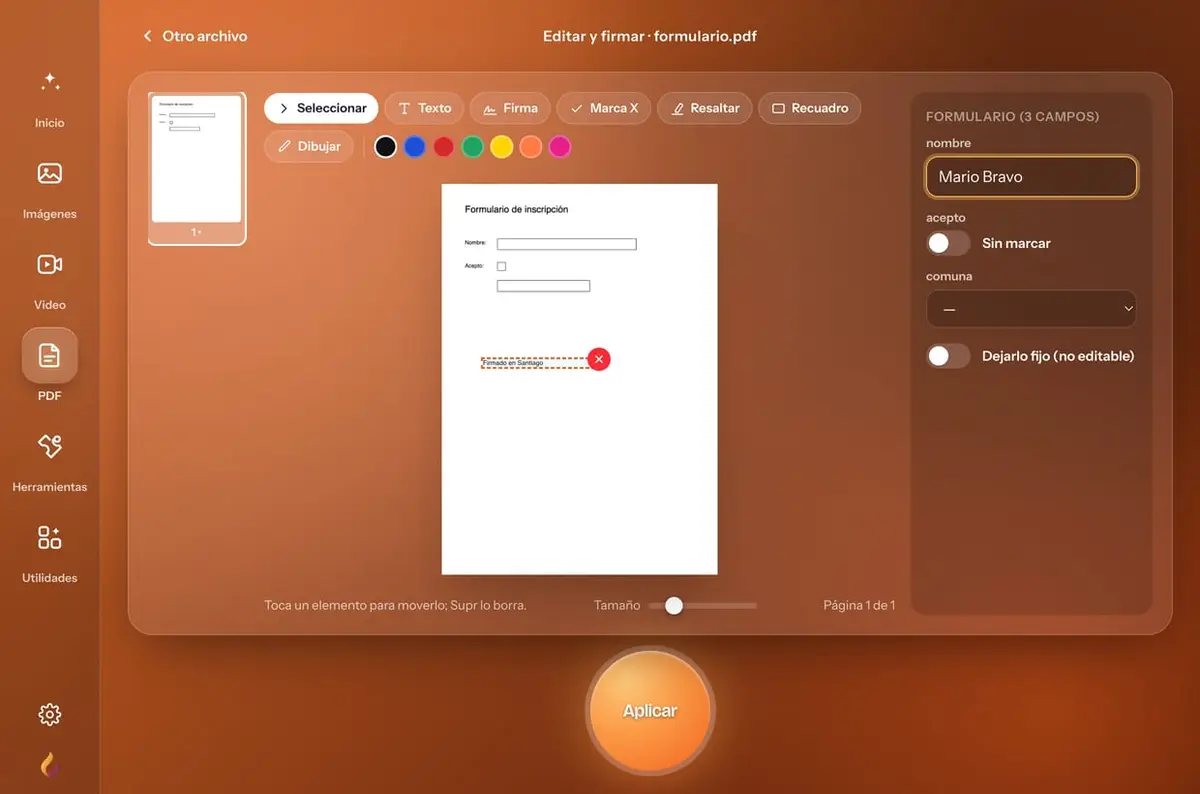1200x794 pixels.
Task: Open the Herramientas icon in sidebar
Action: [x=50, y=446]
